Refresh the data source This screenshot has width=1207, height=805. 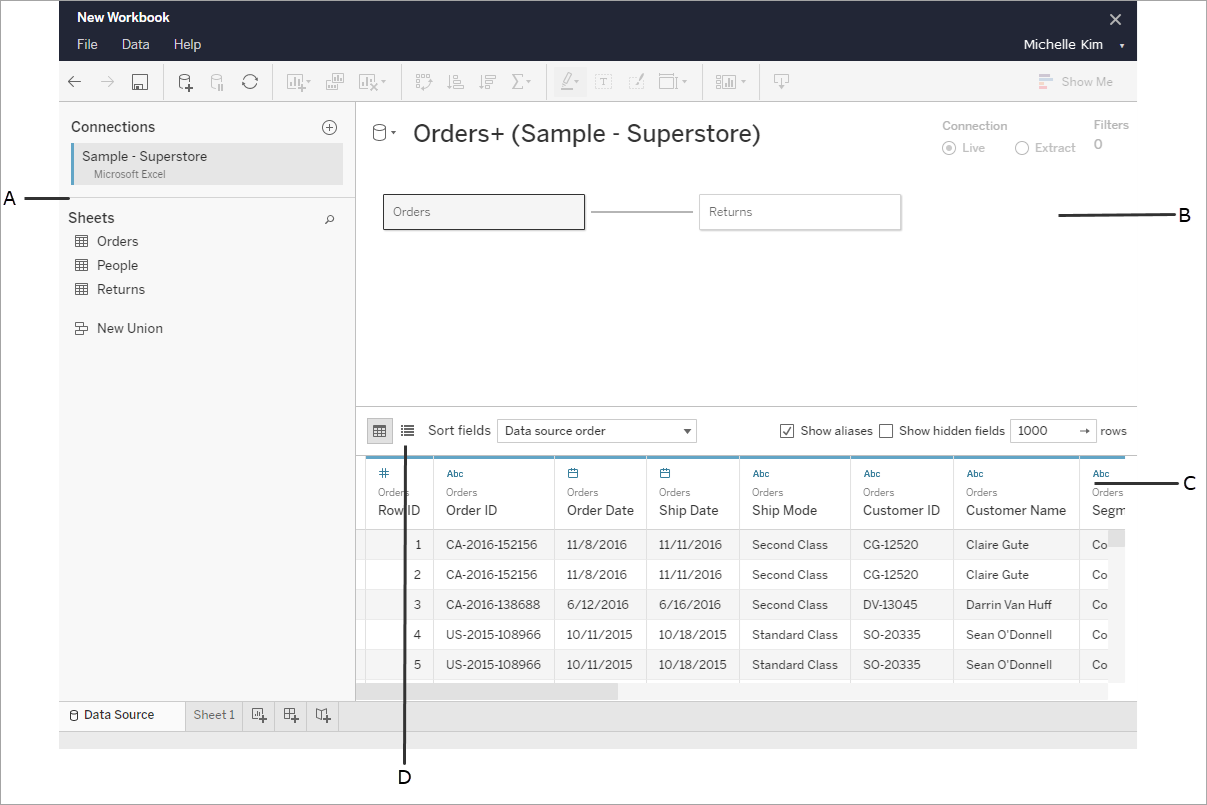pos(249,81)
